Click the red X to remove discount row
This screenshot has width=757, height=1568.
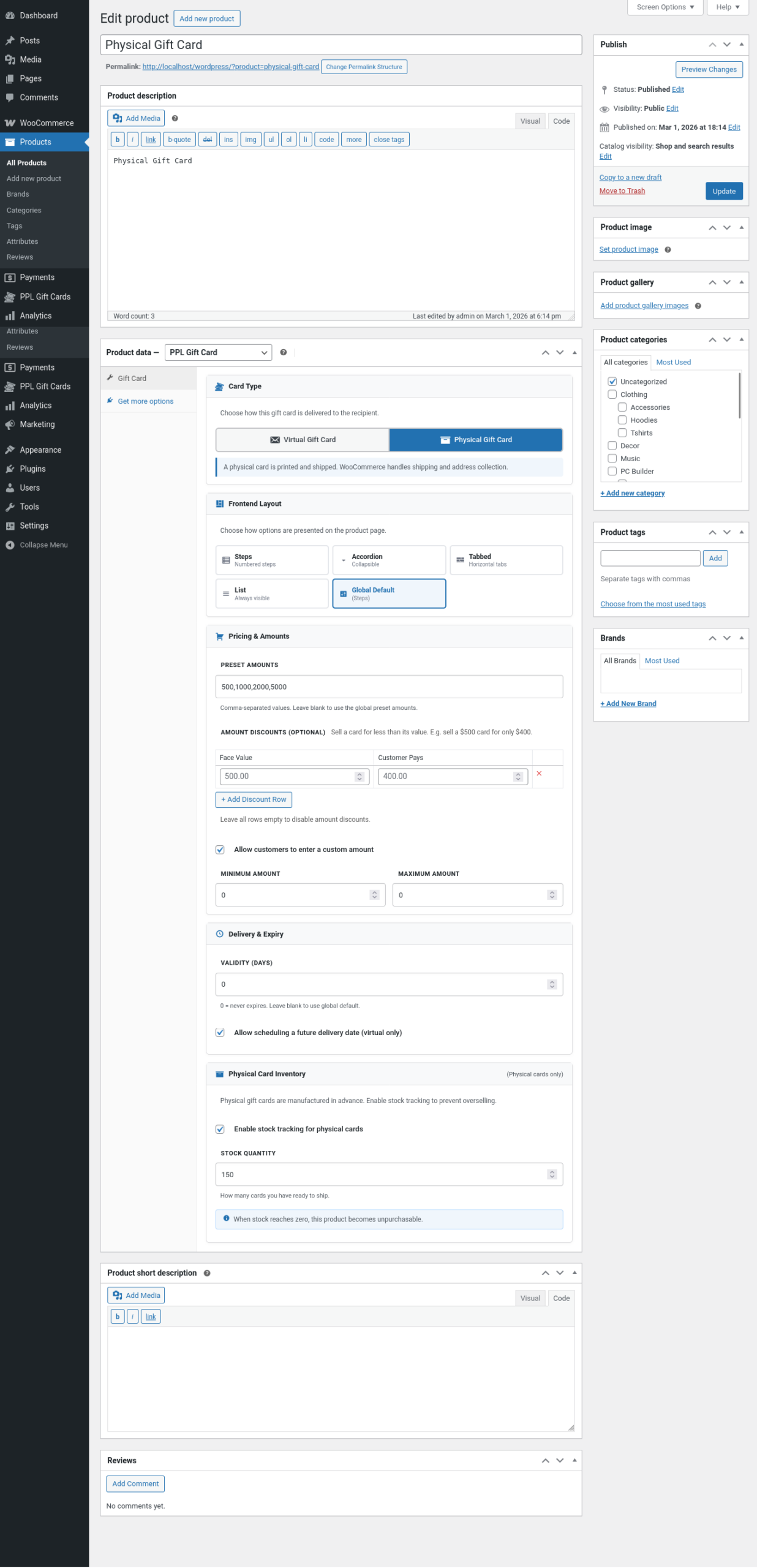coord(539,774)
